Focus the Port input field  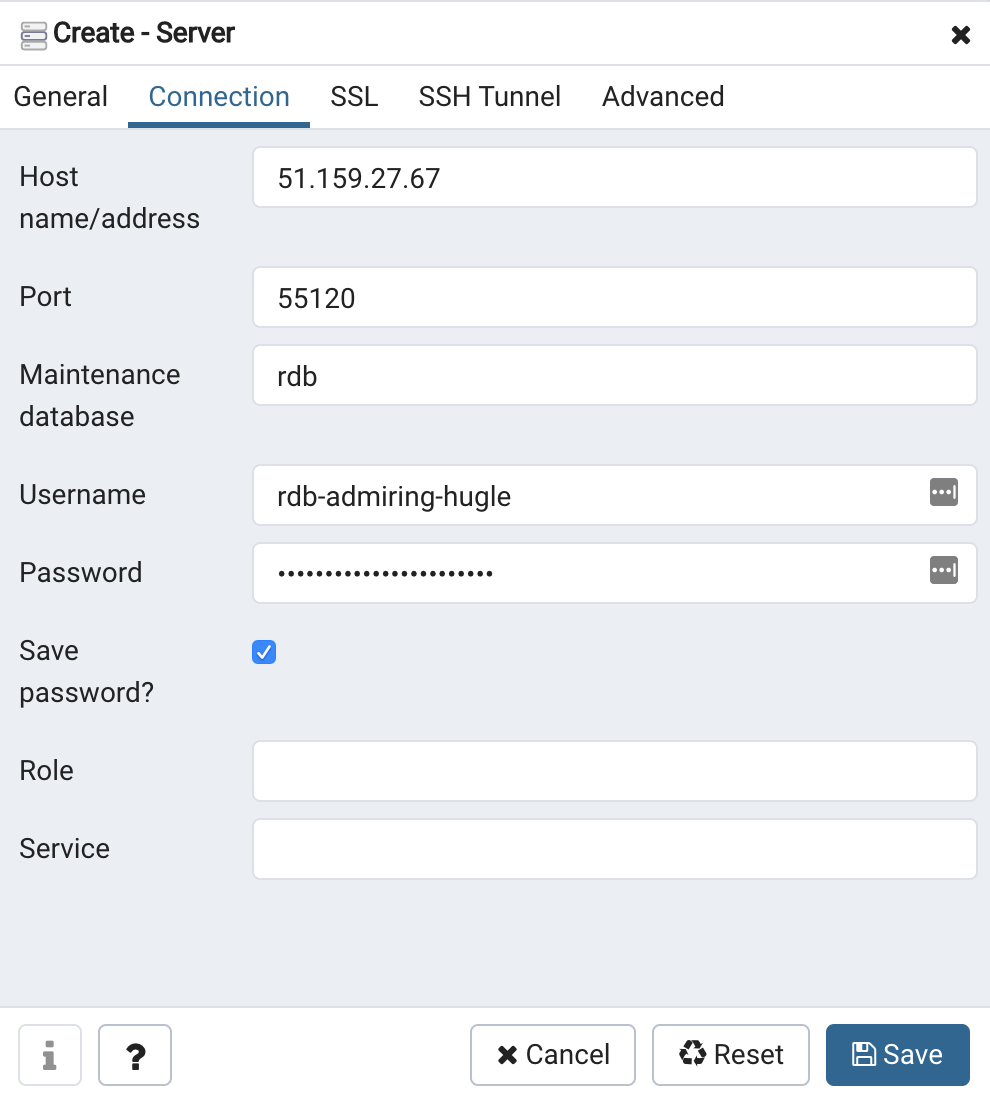point(614,297)
